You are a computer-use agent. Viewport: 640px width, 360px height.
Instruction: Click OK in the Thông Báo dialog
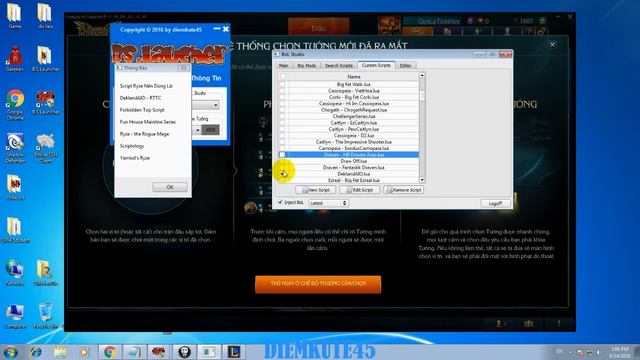tap(170, 187)
